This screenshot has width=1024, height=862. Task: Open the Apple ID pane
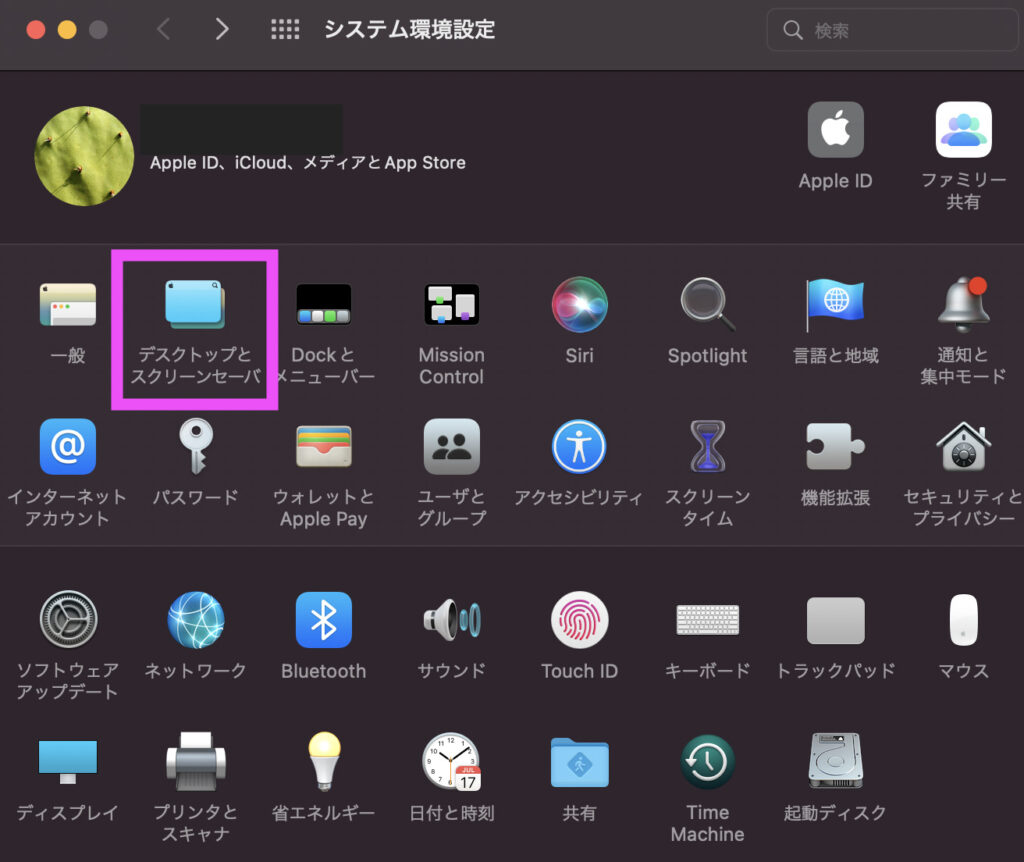point(835,129)
